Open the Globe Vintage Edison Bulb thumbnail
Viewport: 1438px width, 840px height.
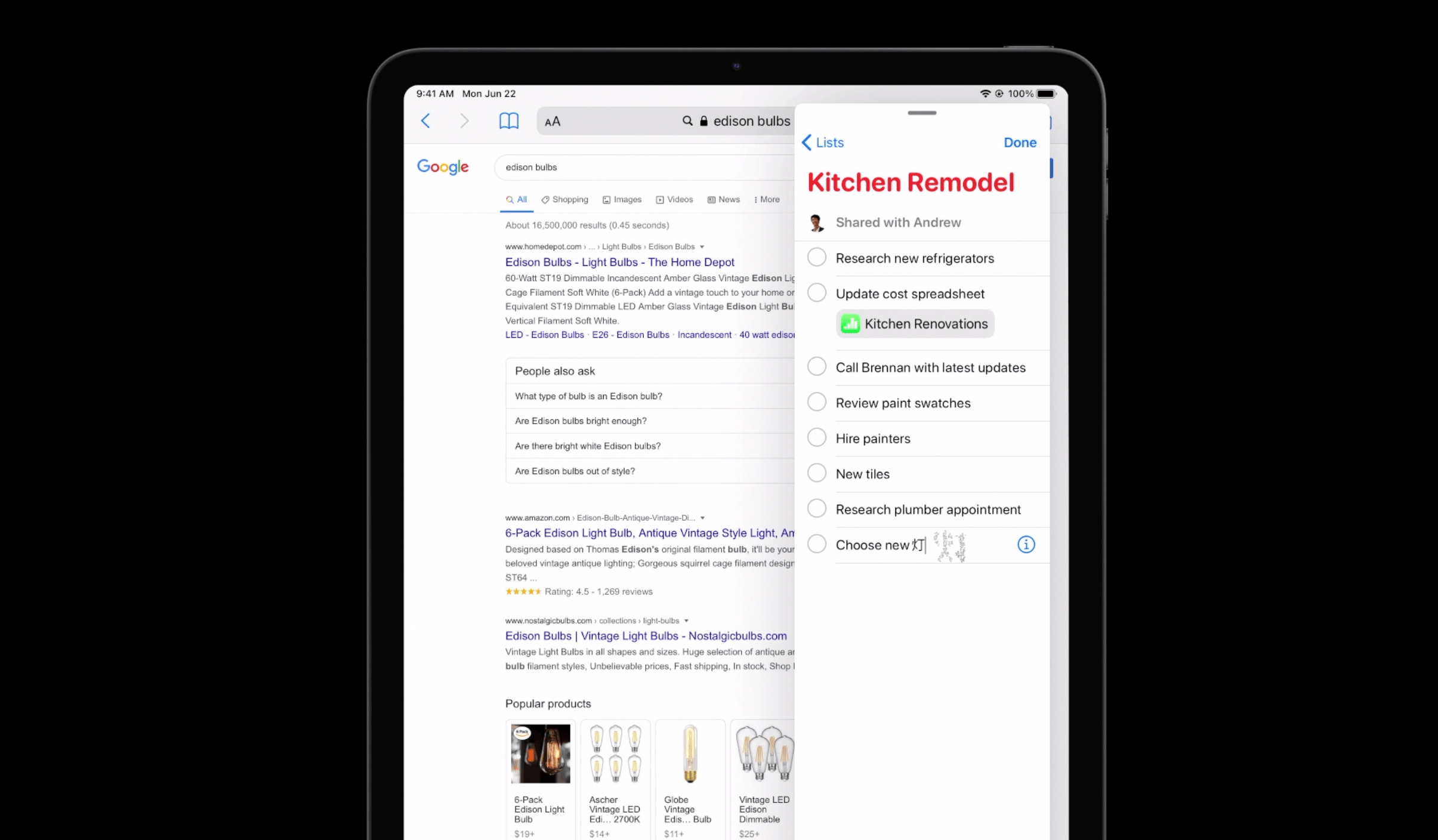[x=690, y=754]
